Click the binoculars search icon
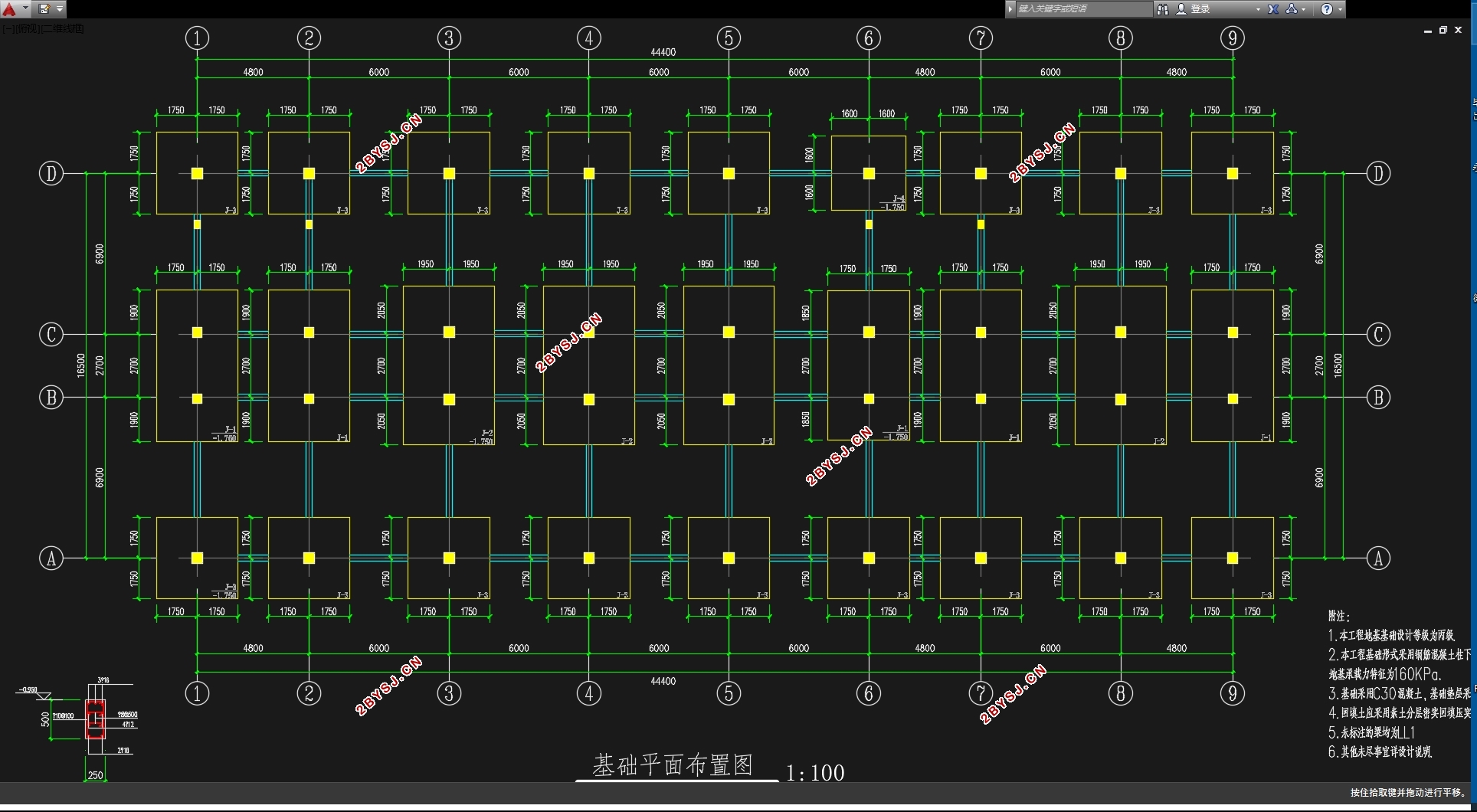This screenshot has height=812, width=1477. pos(1162,9)
